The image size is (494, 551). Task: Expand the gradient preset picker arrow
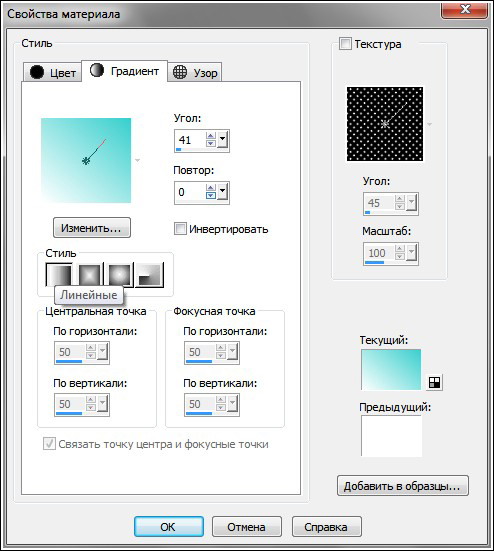137,160
